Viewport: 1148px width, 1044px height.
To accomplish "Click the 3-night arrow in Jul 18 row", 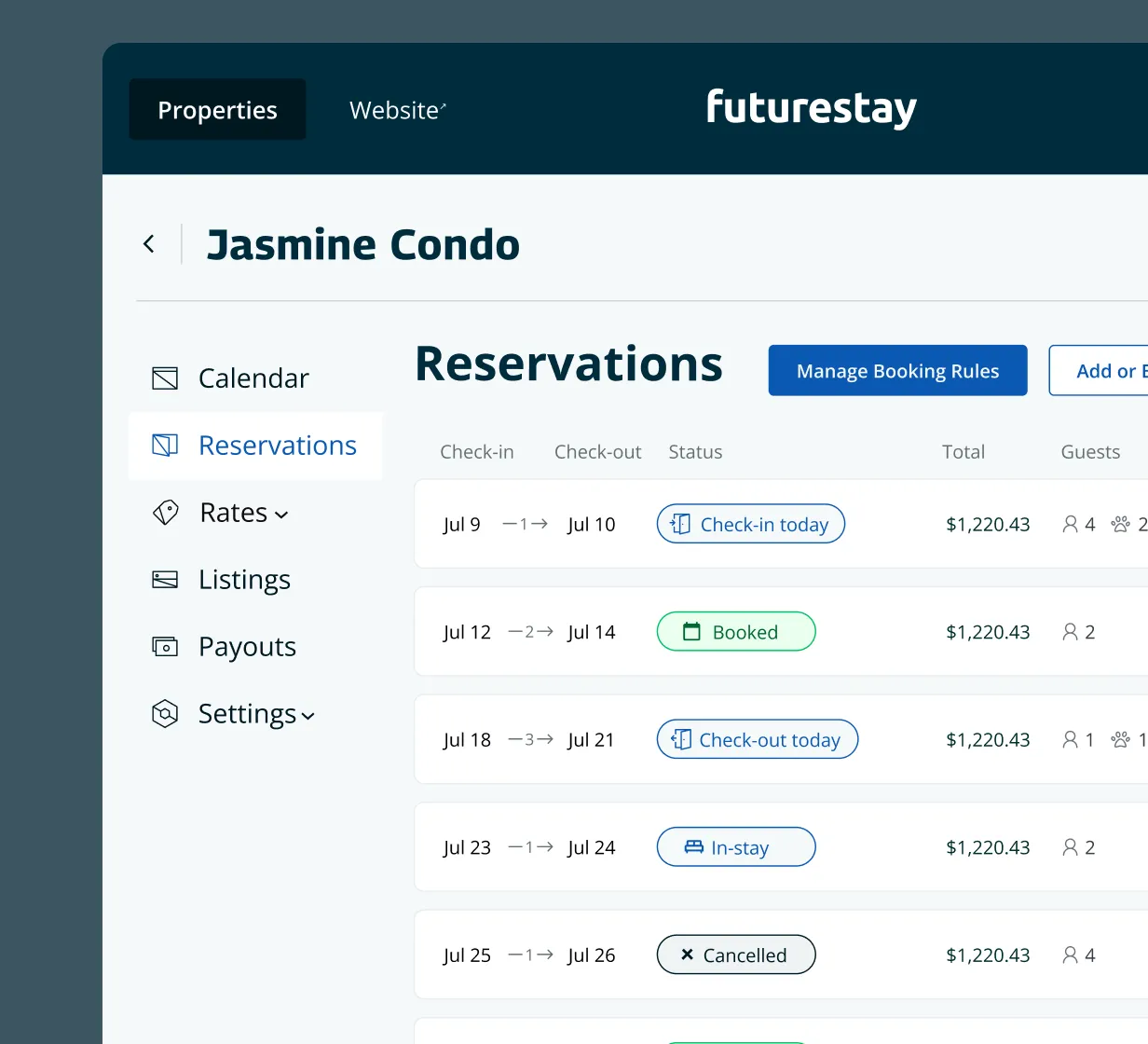I will click(x=530, y=739).
